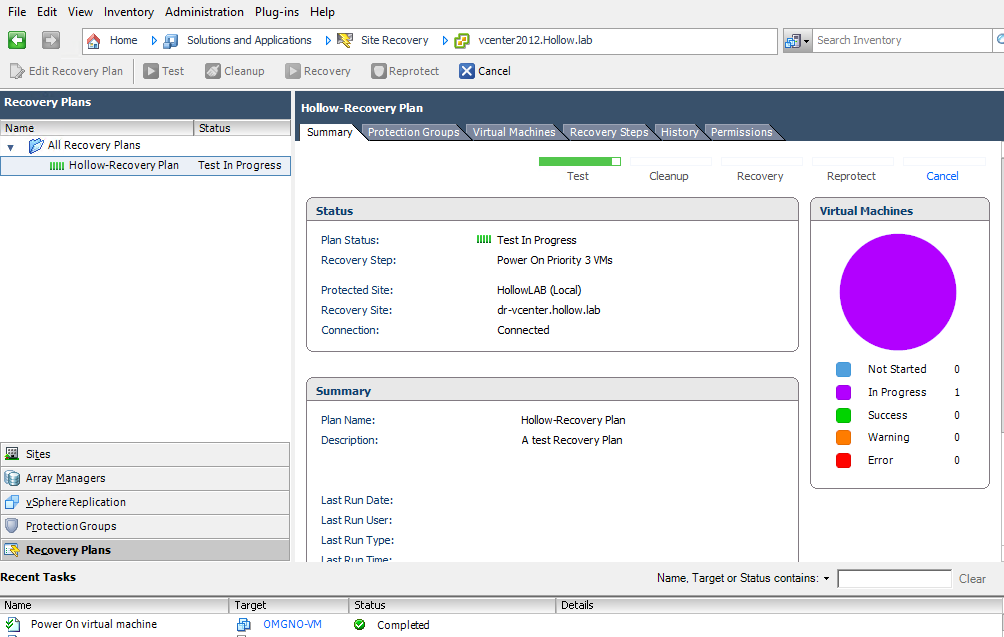Screen dimensions: 1004x637
Task: Open Protection Groups in the sidebar
Action: pyautogui.click(x=70, y=526)
